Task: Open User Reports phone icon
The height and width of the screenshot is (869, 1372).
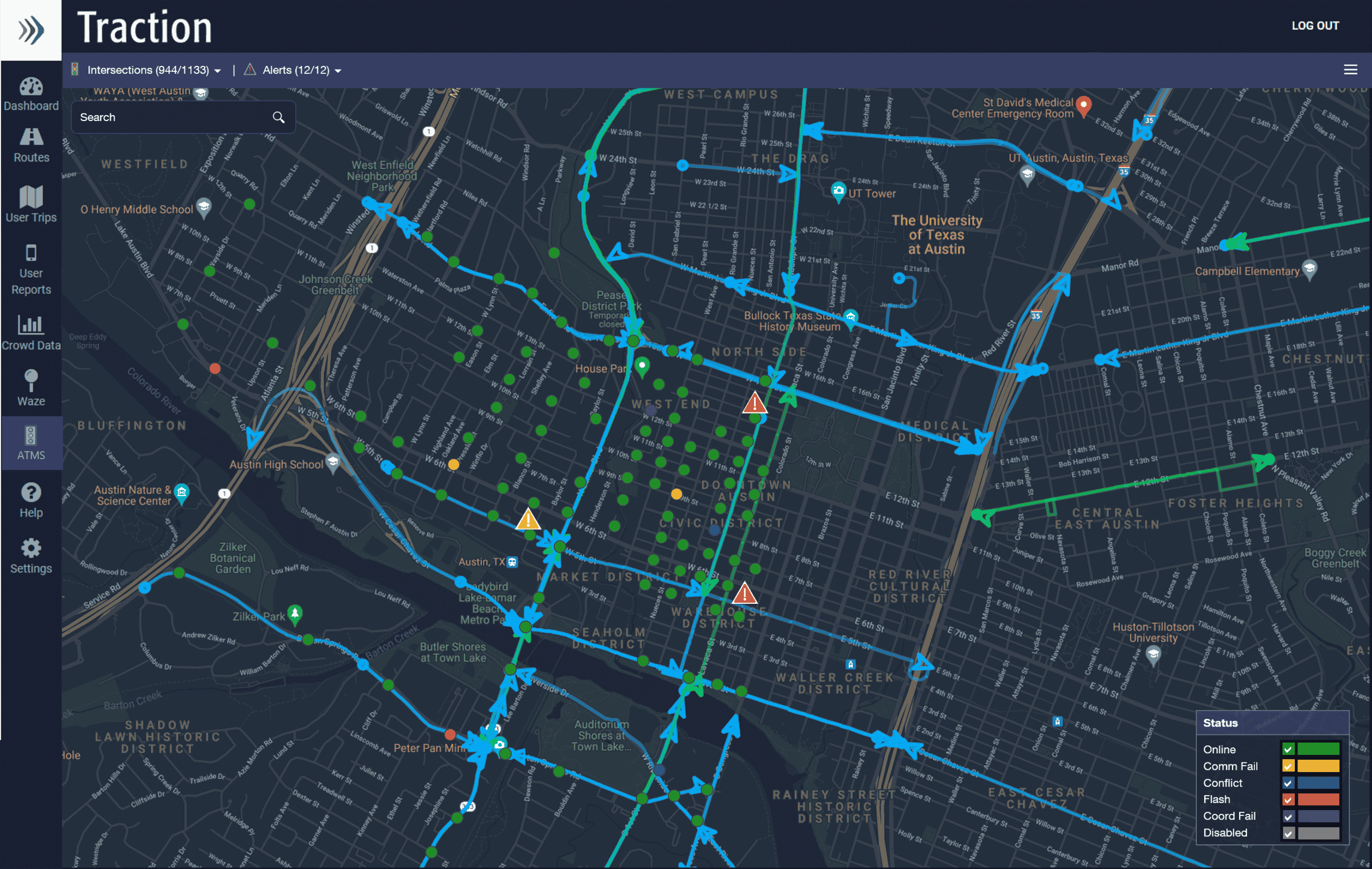Action: [x=31, y=253]
